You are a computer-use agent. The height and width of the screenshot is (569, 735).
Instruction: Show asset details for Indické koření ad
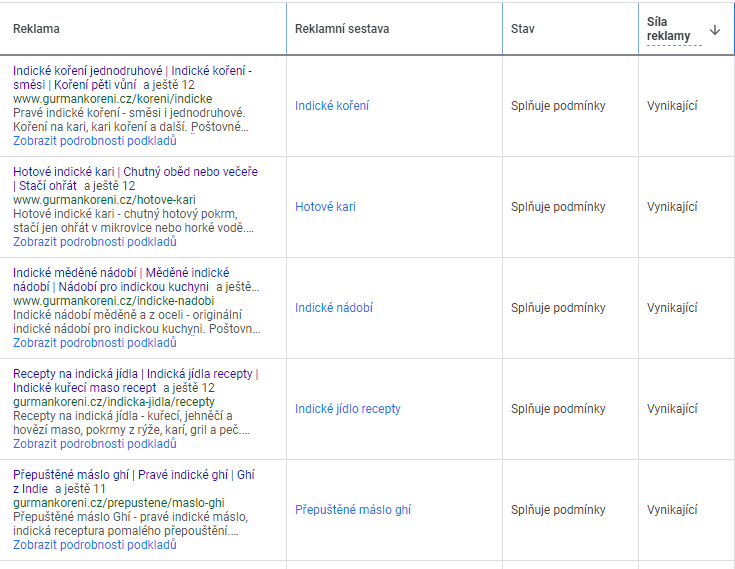click(95, 141)
